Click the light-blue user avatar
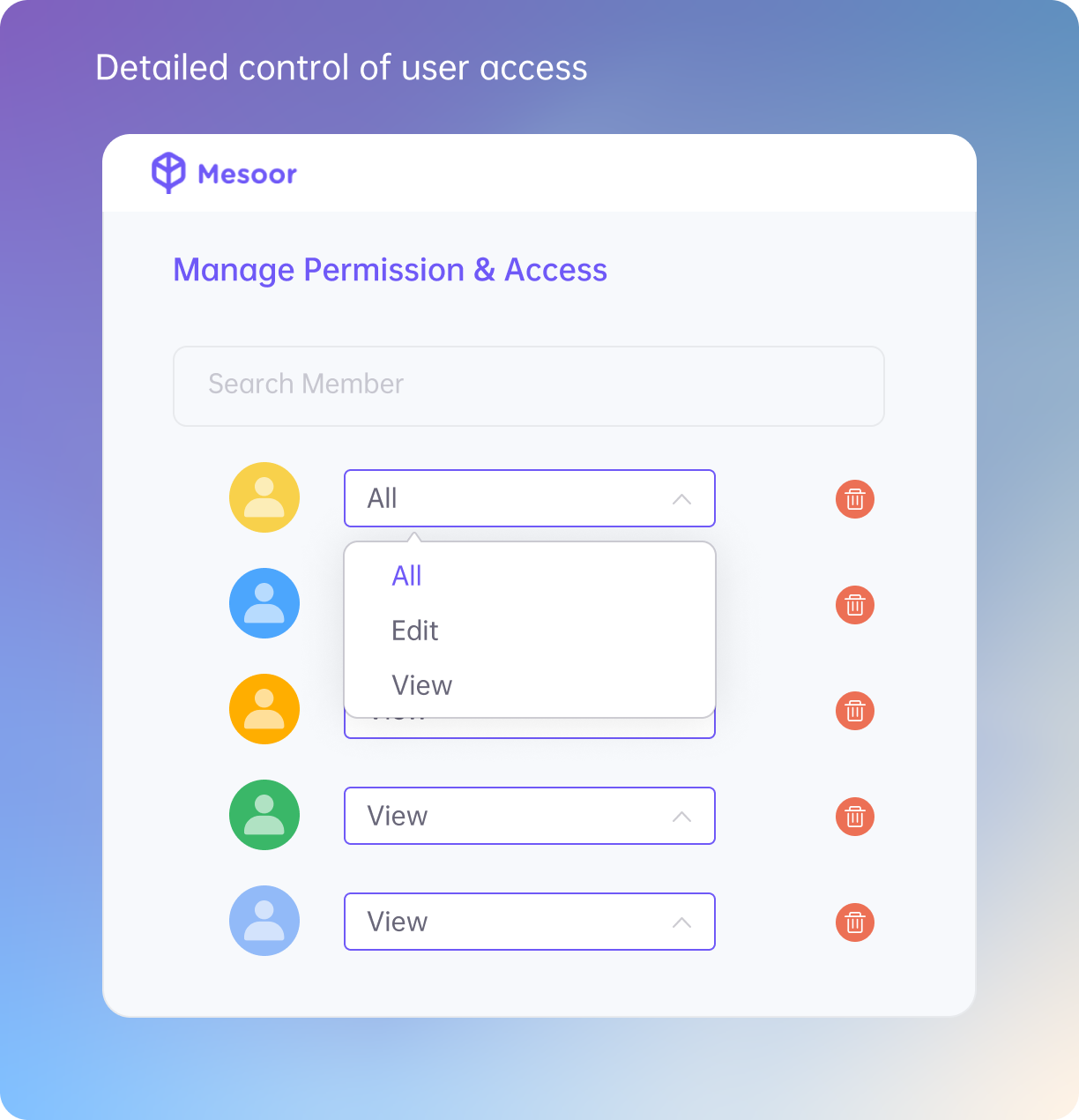 [264, 921]
